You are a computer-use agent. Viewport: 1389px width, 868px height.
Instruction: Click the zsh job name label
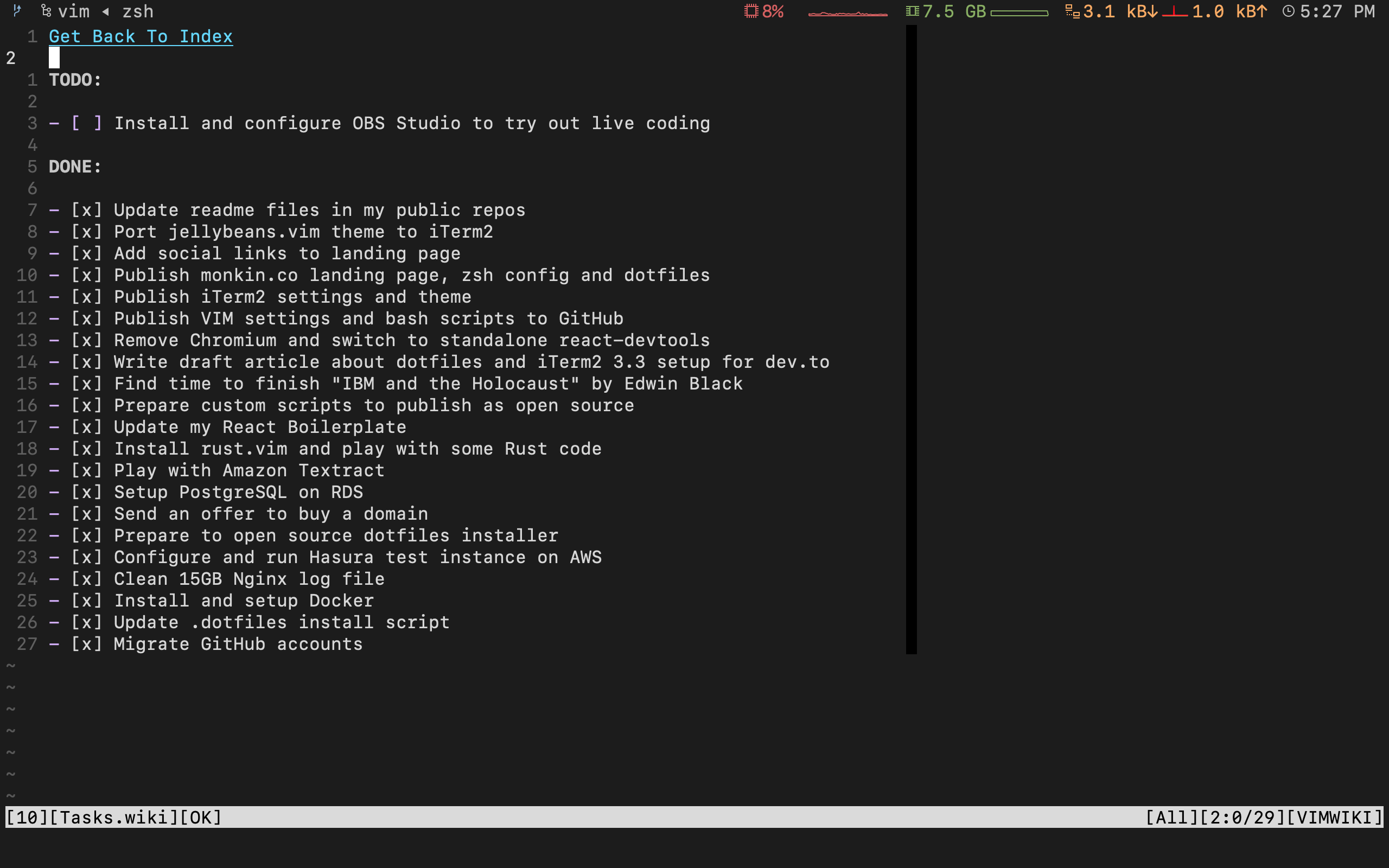click(x=138, y=11)
